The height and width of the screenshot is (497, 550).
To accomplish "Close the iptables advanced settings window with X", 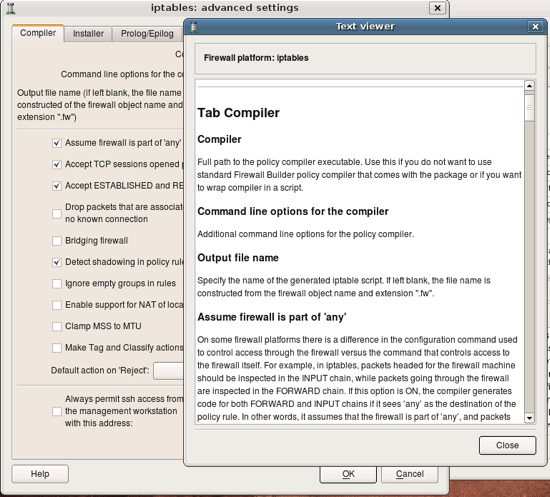I will point(437,8).
